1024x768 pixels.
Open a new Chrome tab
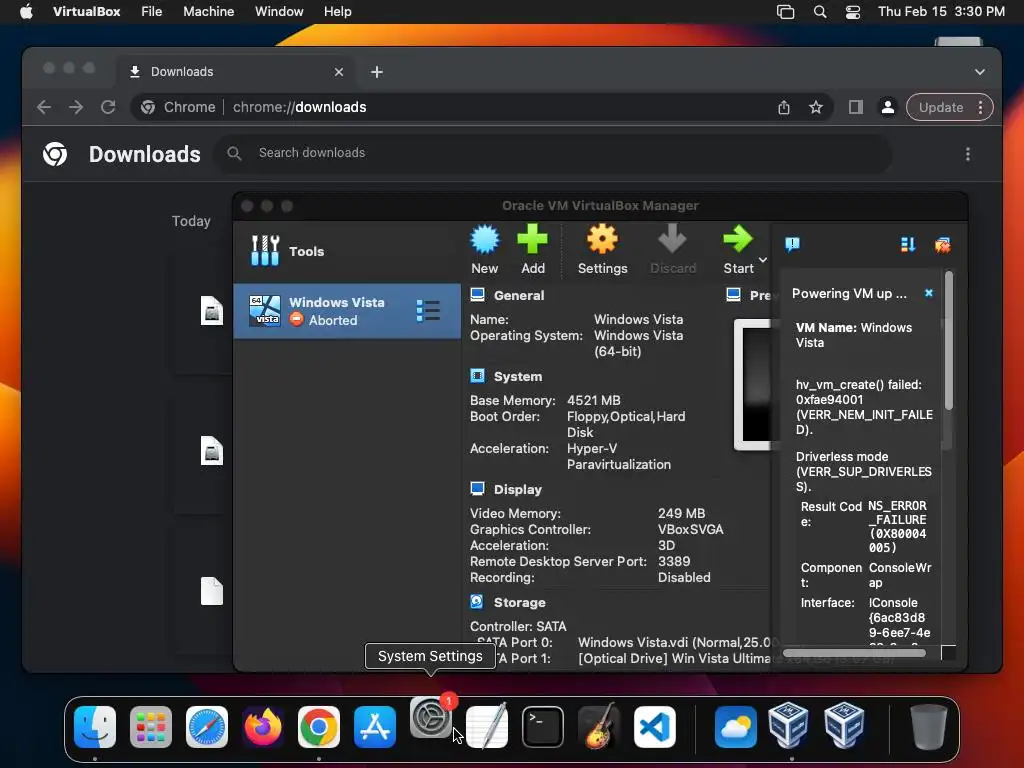coord(377,72)
